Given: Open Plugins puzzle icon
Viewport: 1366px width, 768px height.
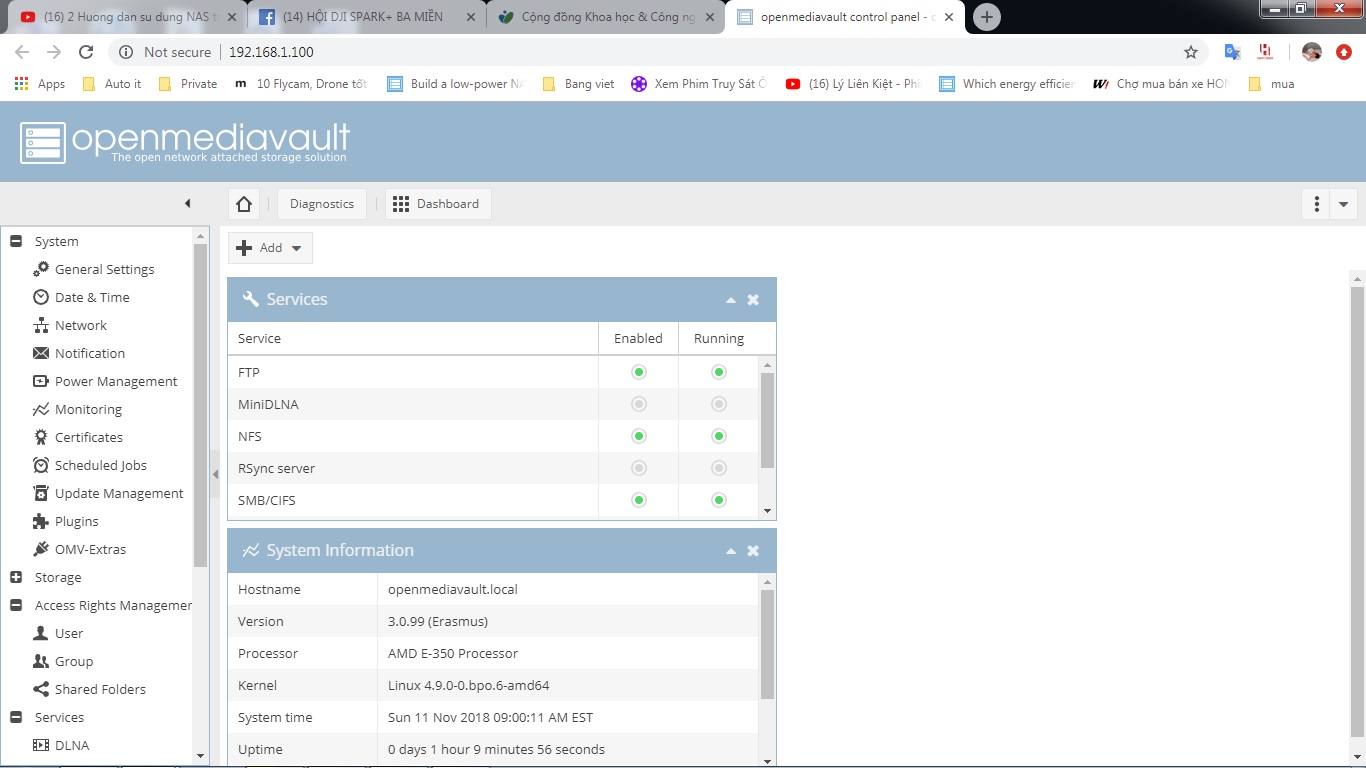Looking at the screenshot, I should [41, 521].
